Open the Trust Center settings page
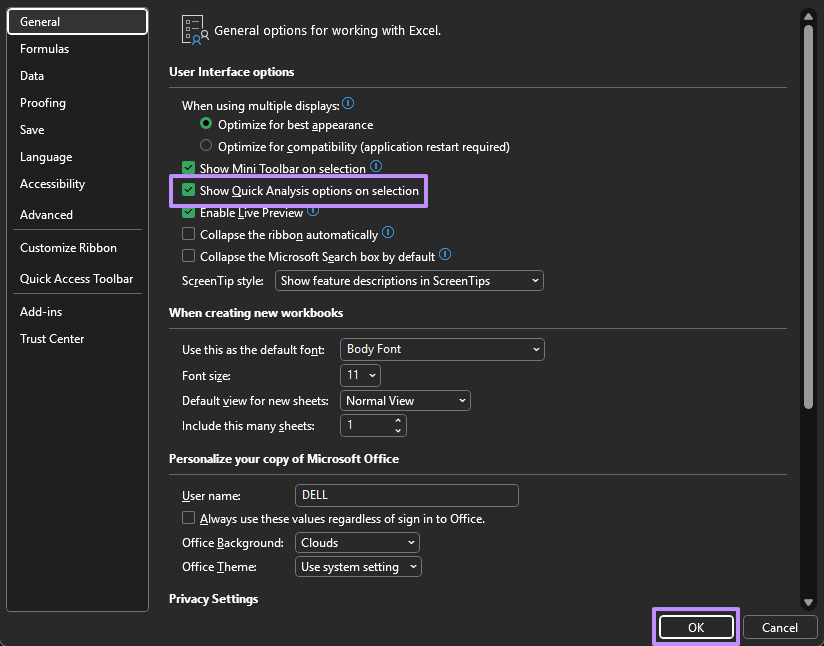 (52, 338)
